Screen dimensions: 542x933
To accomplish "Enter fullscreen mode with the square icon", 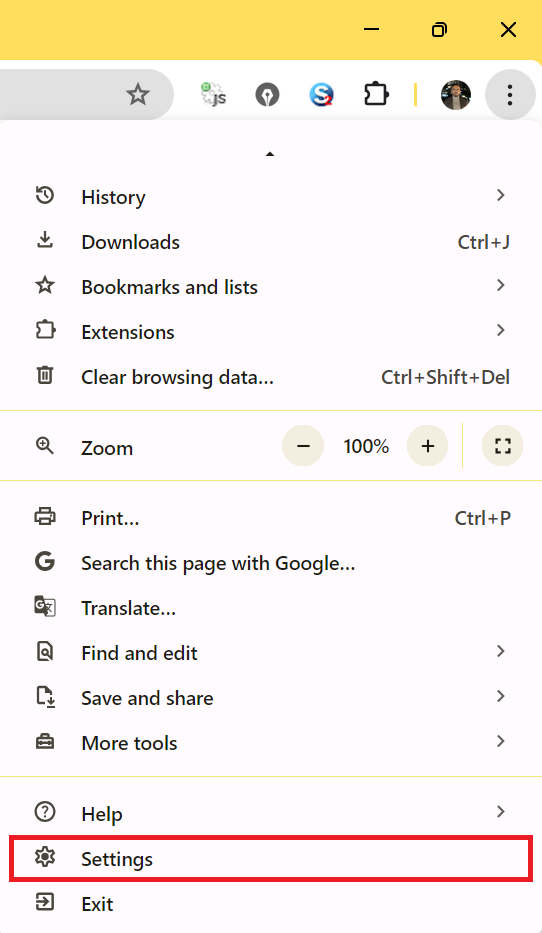I will (x=503, y=446).
